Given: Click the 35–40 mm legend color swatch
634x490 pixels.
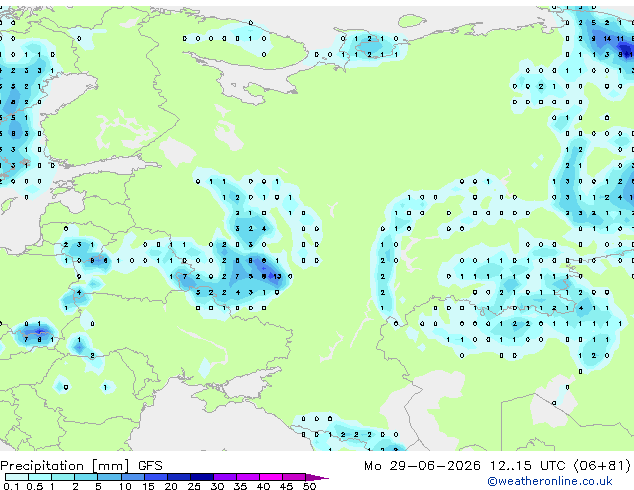Looking at the screenshot, I should pyautogui.click(x=247, y=477).
